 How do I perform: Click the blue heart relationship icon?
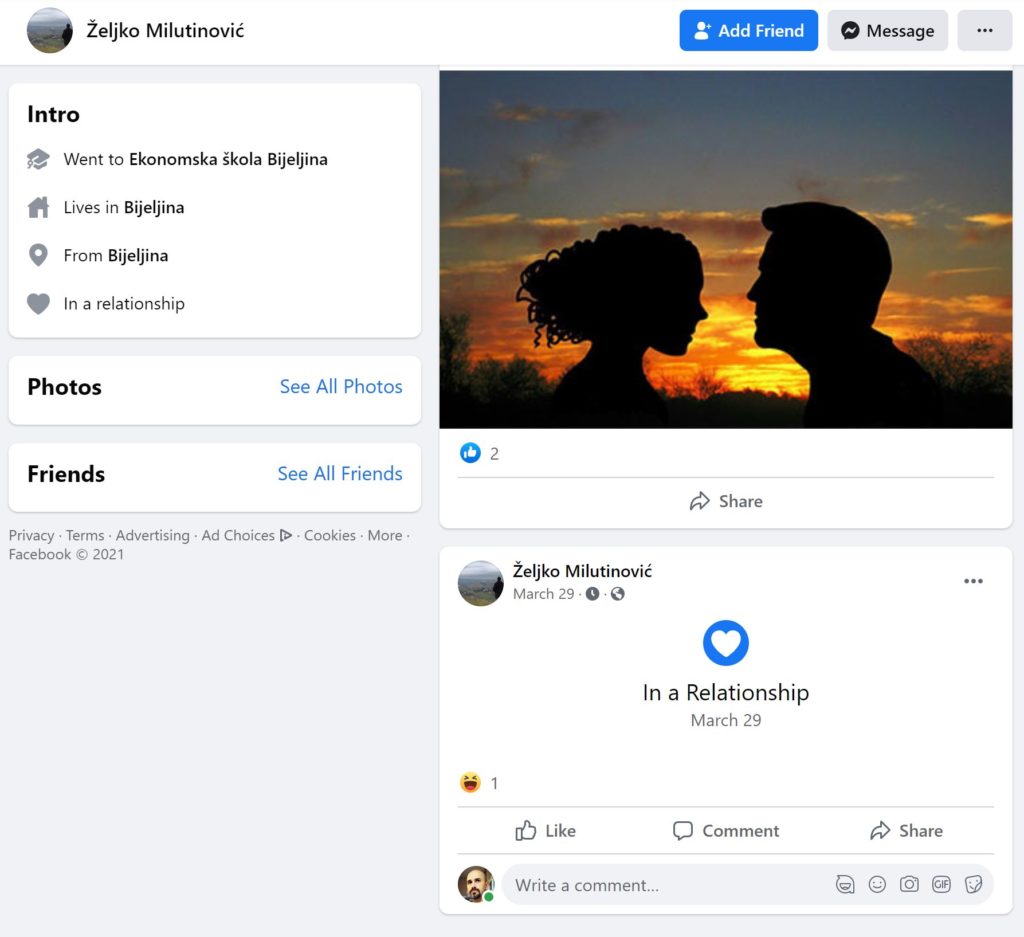726,642
